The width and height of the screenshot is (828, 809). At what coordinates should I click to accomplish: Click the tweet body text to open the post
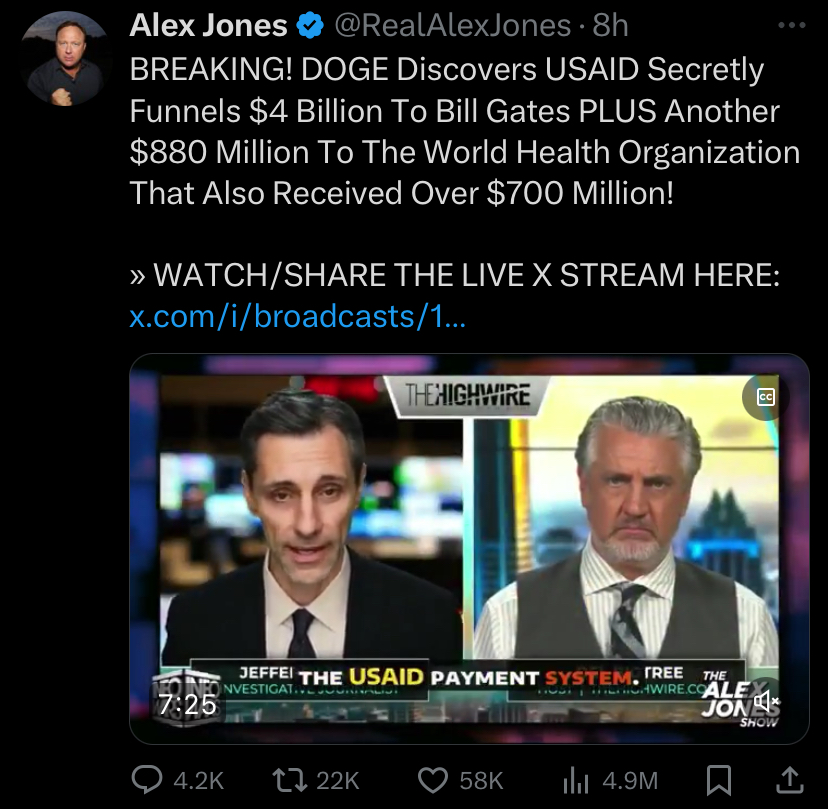[x=465, y=131]
